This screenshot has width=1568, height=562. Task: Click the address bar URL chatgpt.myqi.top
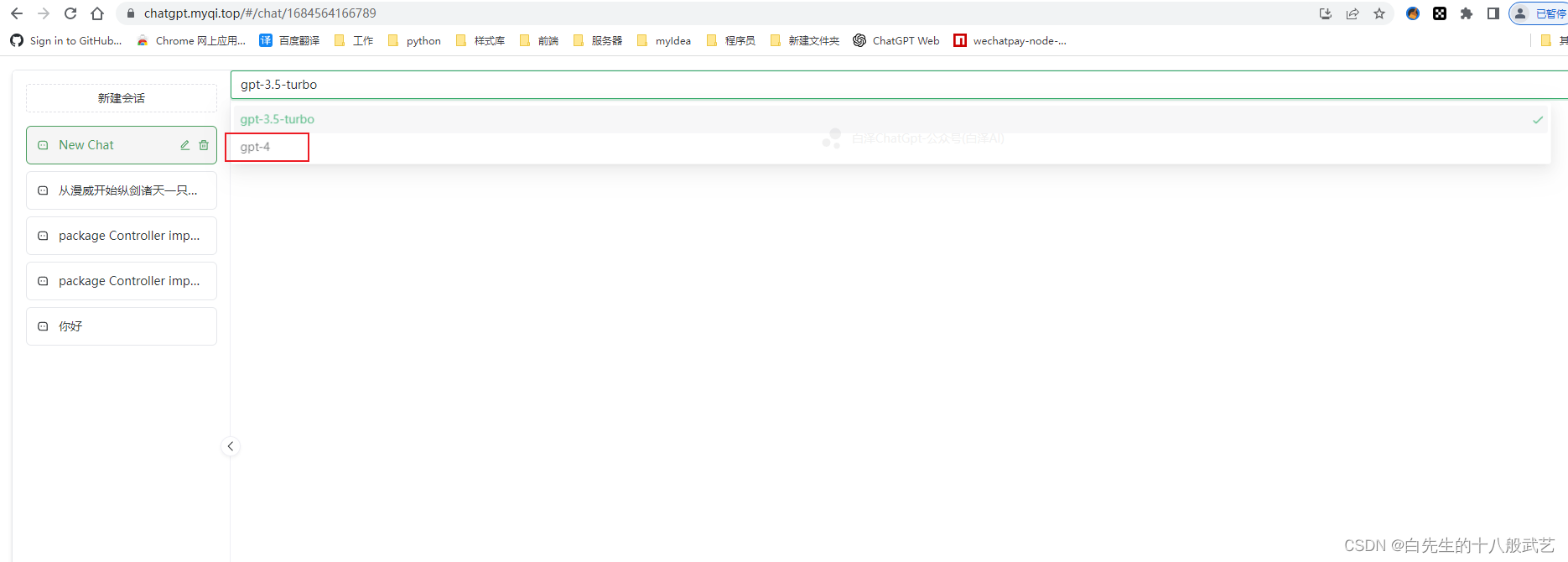(260, 13)
